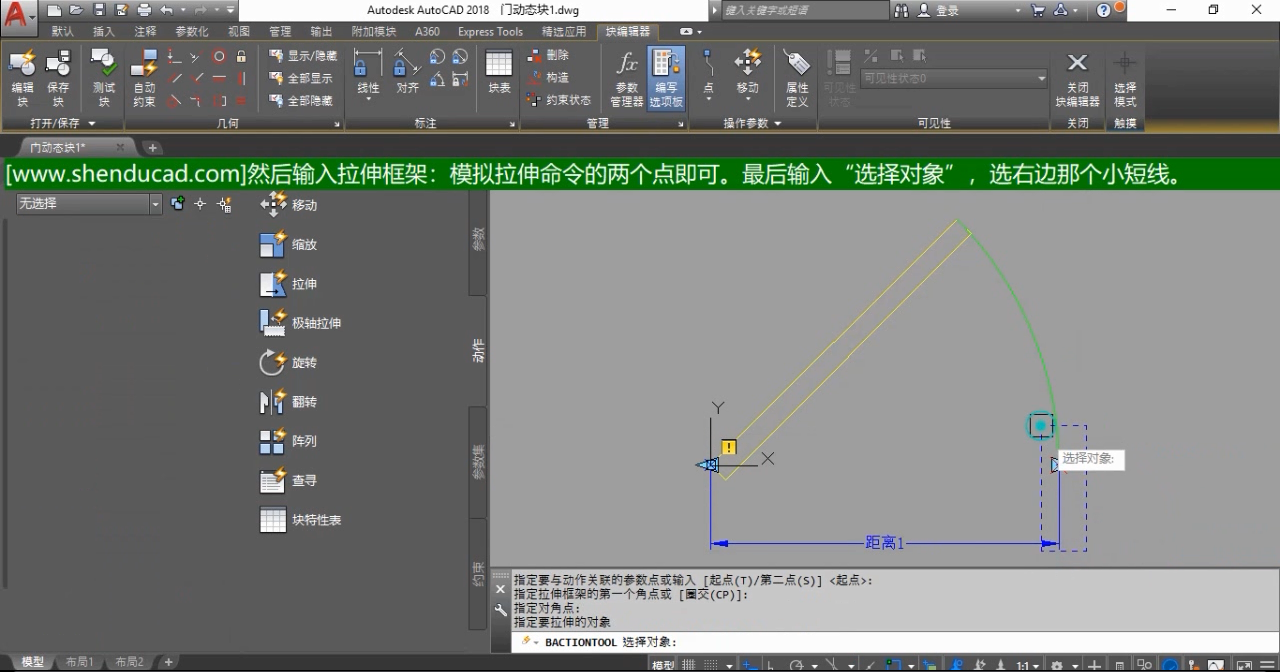Viewport: 1280px width, 672px height.
Task: Open Attribute Definition (属性定义)
Action: [x=797, y=78]
